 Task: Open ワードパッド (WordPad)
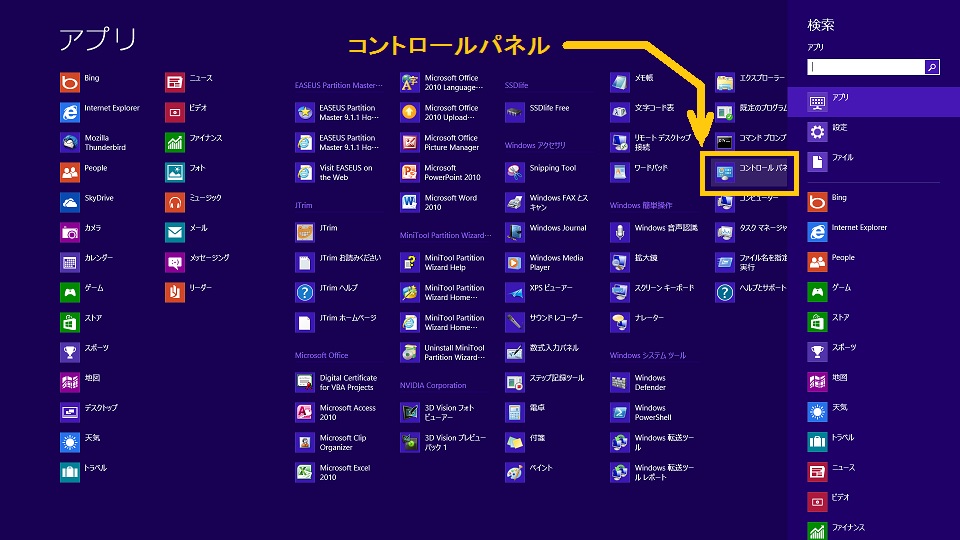pyautogui.click(x=639, y=172)
